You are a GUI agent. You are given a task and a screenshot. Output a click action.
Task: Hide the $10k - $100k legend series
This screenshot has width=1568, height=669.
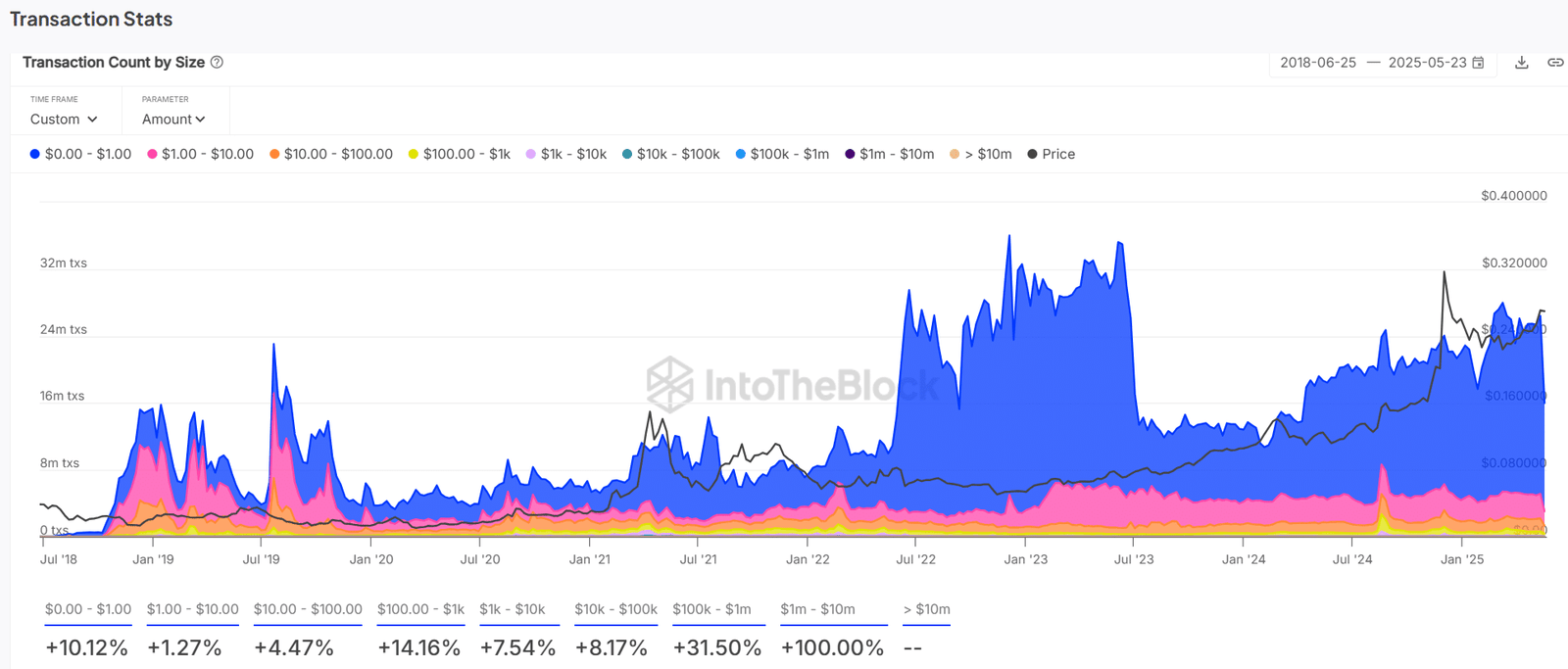(671, 154)
